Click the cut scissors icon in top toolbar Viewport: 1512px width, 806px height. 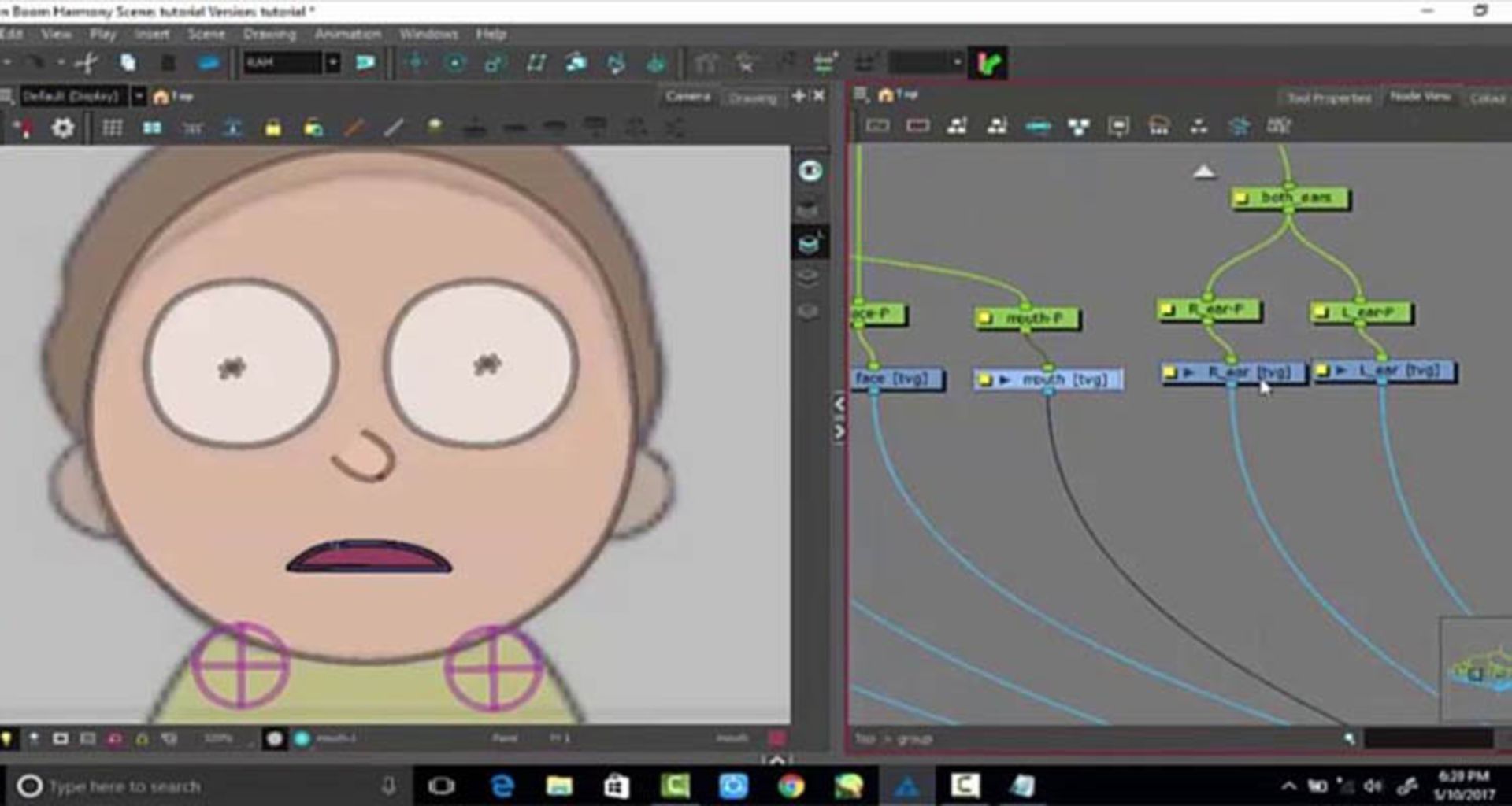click(x=87, y=63)
